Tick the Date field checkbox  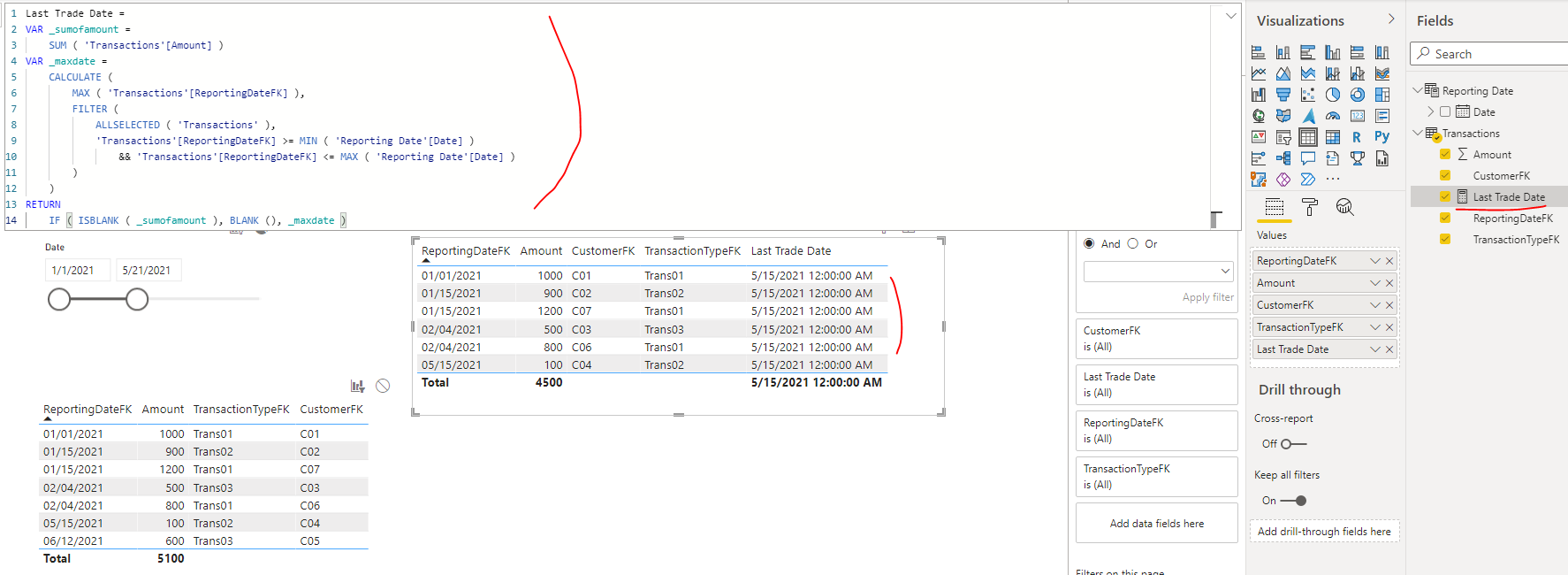[1445, 111]
